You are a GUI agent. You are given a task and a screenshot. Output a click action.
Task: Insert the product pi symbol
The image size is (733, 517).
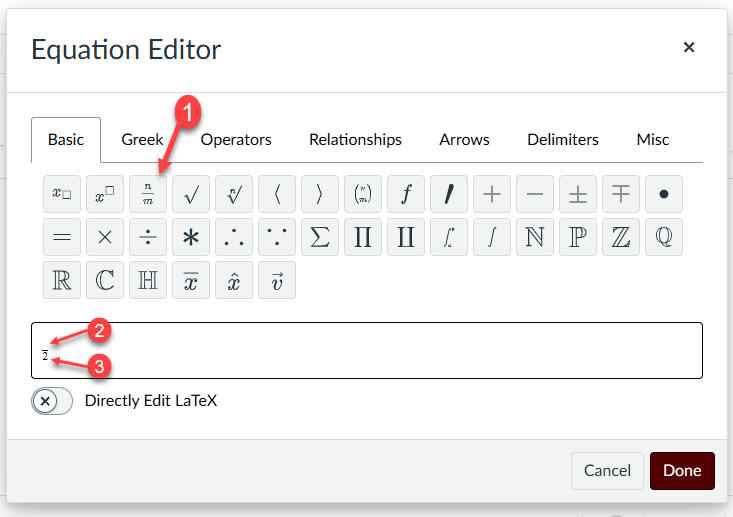(363, 237)
